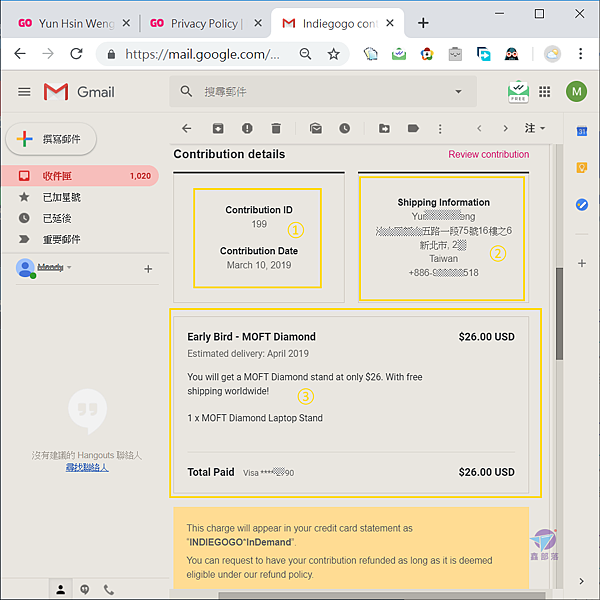
Task: Navigate back in browser history
Action: [x=20, y=54]
